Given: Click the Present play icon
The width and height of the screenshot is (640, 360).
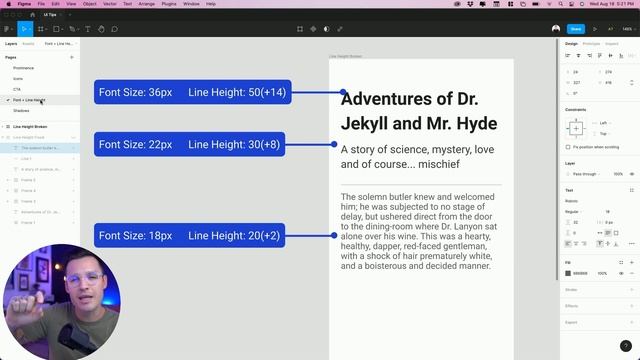Looking at the screenshot, I should pos(595,29).
